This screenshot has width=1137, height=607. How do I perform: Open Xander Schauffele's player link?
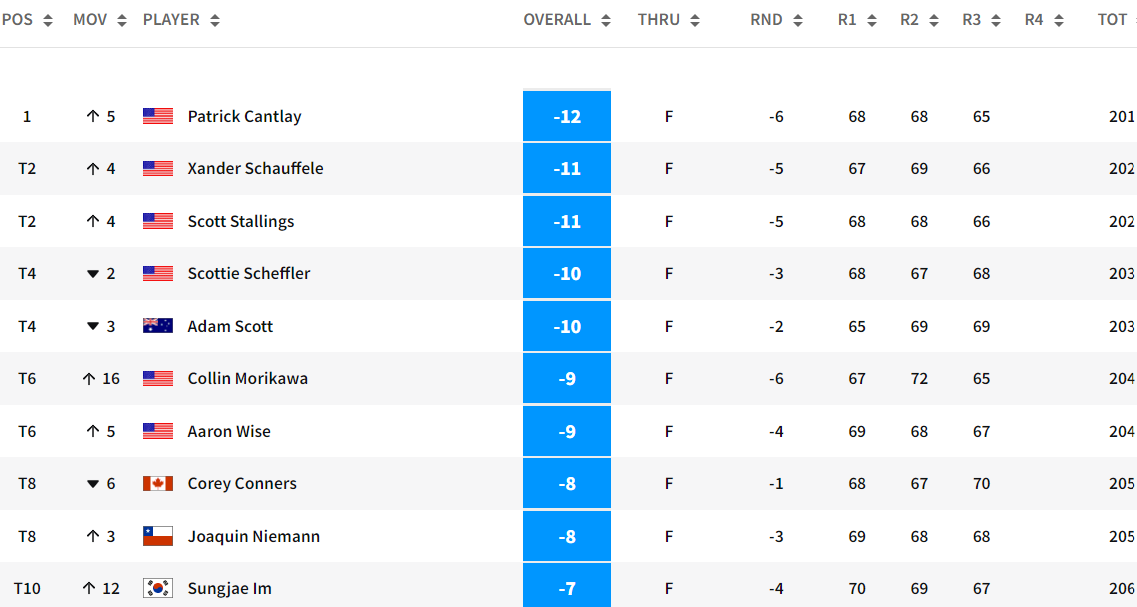point(255,169)
